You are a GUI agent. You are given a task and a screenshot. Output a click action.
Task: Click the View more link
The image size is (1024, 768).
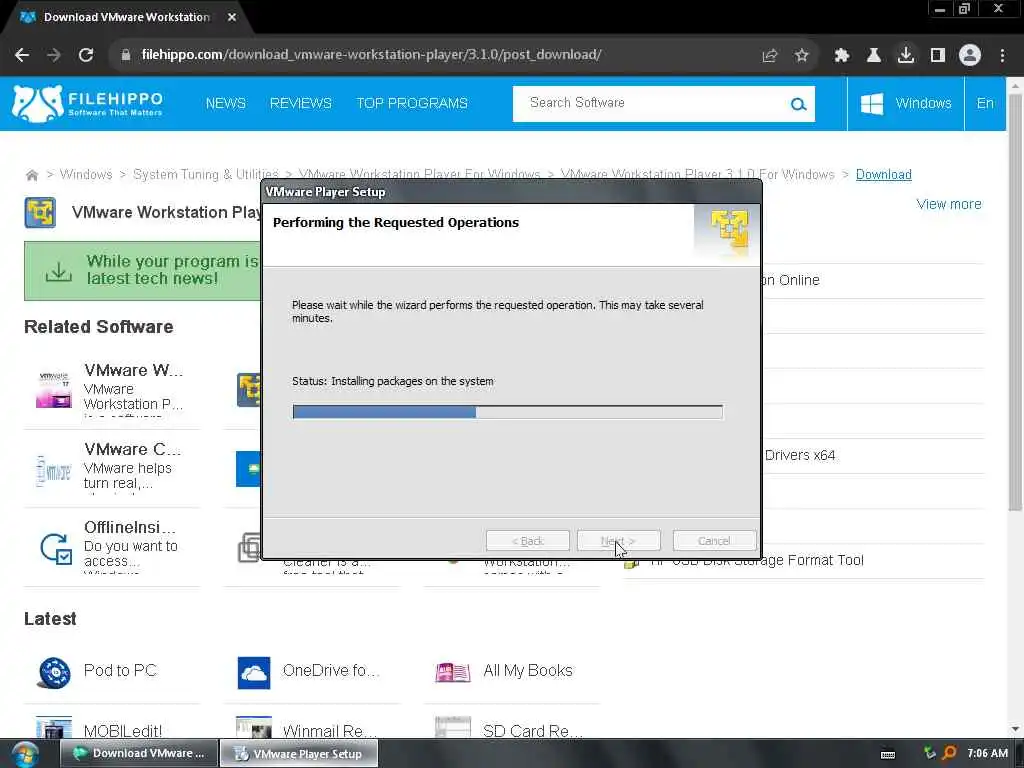tap(948, 204)
